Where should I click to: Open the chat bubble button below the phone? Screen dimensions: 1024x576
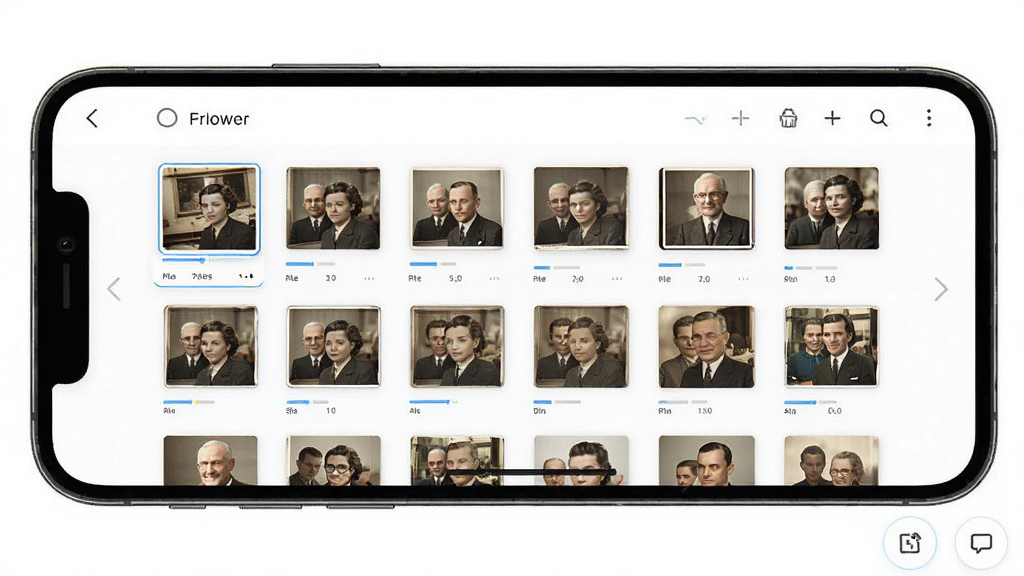tap(981, 543)
